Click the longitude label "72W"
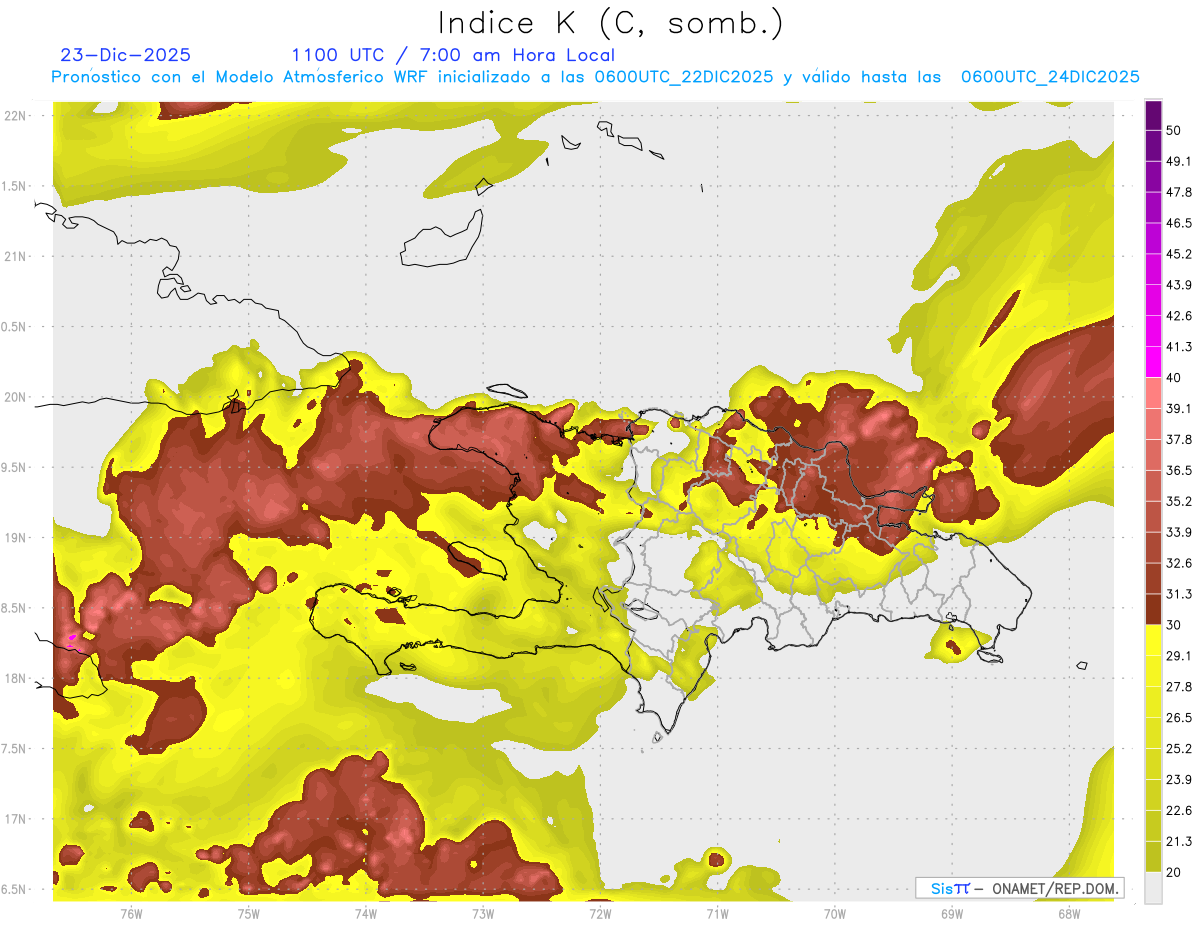The width and height of the screenshot is (1200, 927). pos(600,914)
